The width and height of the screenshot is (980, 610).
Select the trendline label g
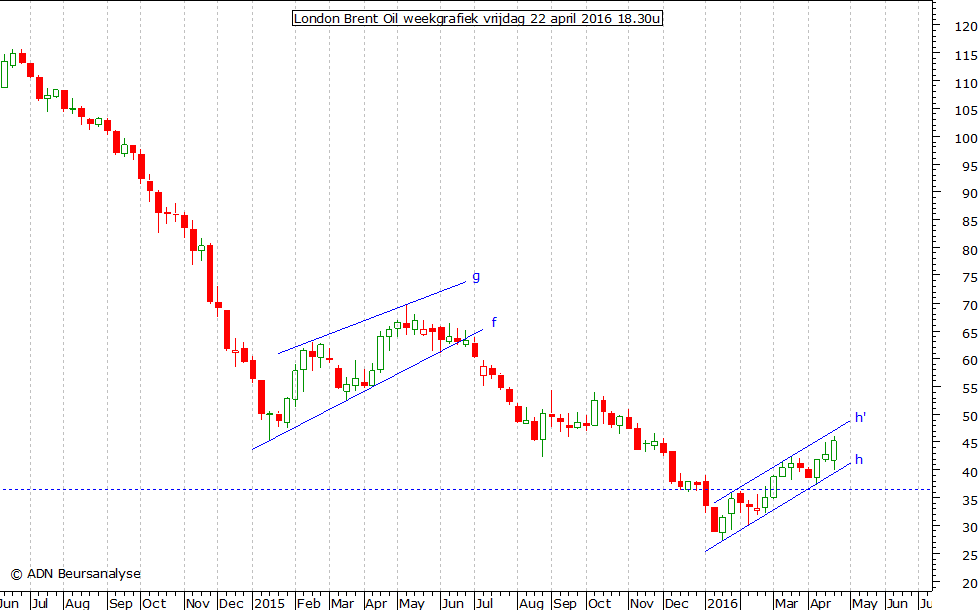[476, 276]
